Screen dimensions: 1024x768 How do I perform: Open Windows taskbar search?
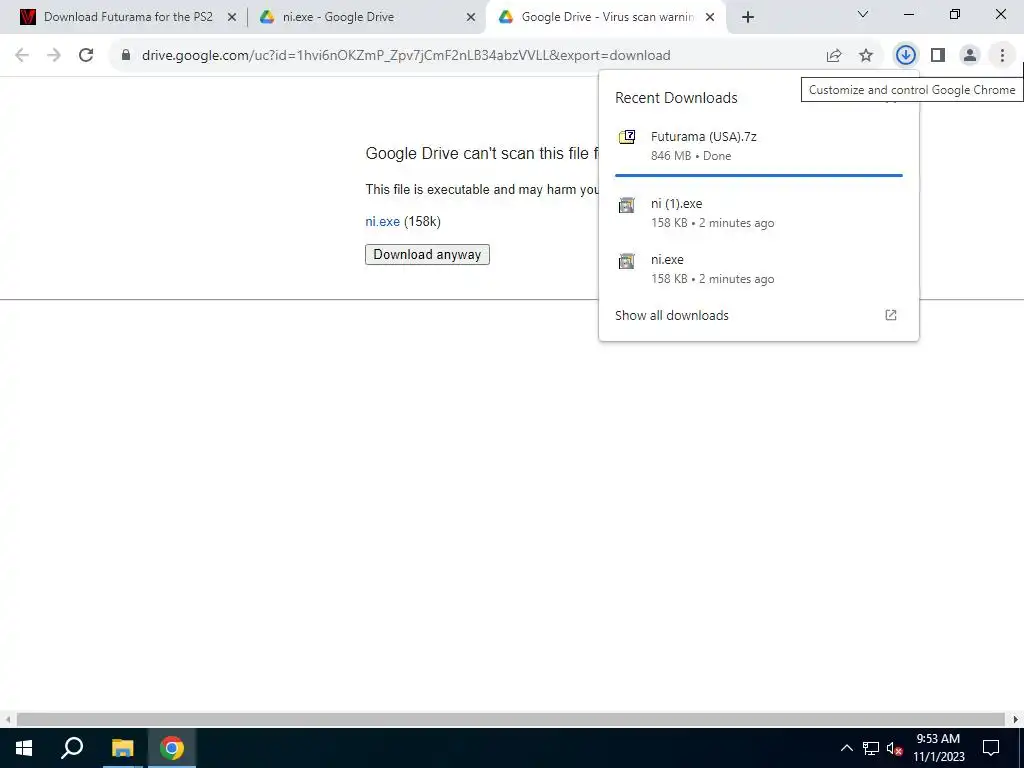72,748
